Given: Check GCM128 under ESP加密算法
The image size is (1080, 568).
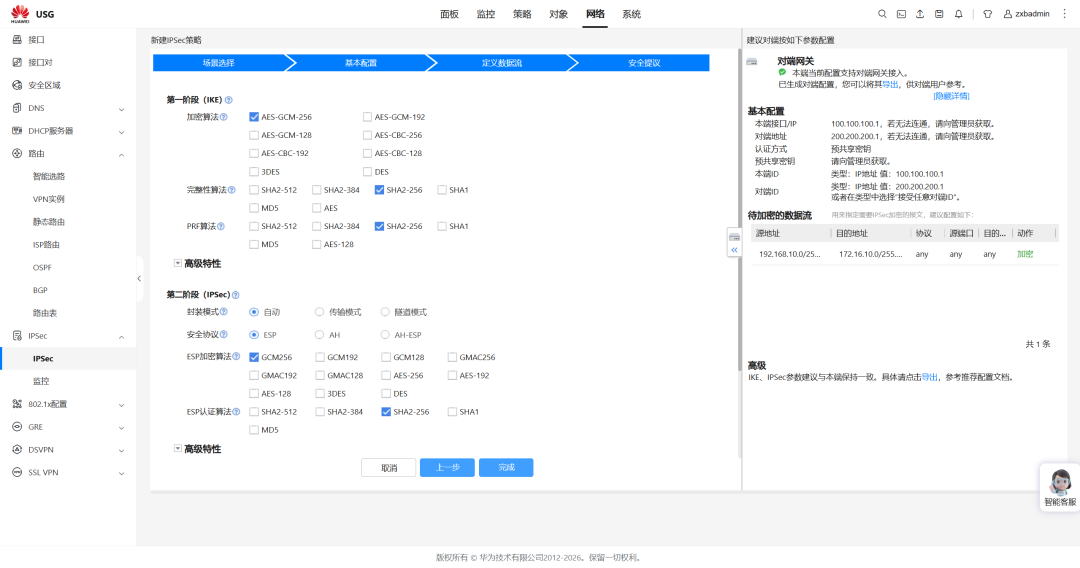Looking at the screenshot, I should click(386, 357).
